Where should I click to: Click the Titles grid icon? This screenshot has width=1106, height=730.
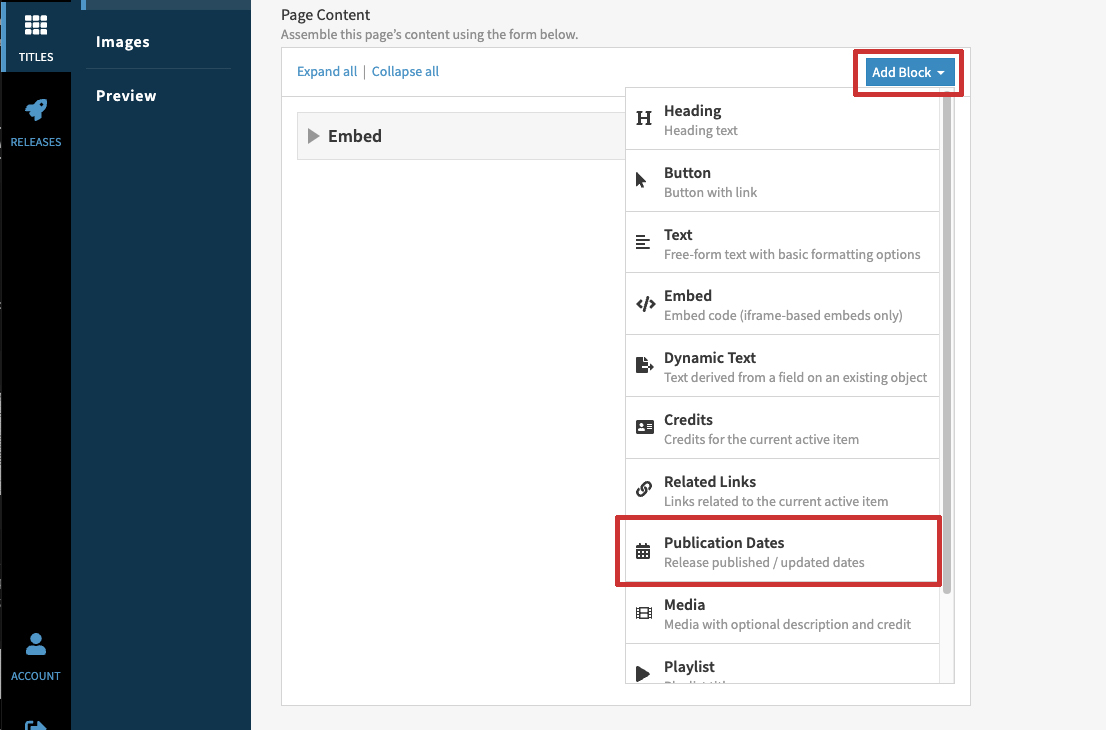click(x=36, y=25)
